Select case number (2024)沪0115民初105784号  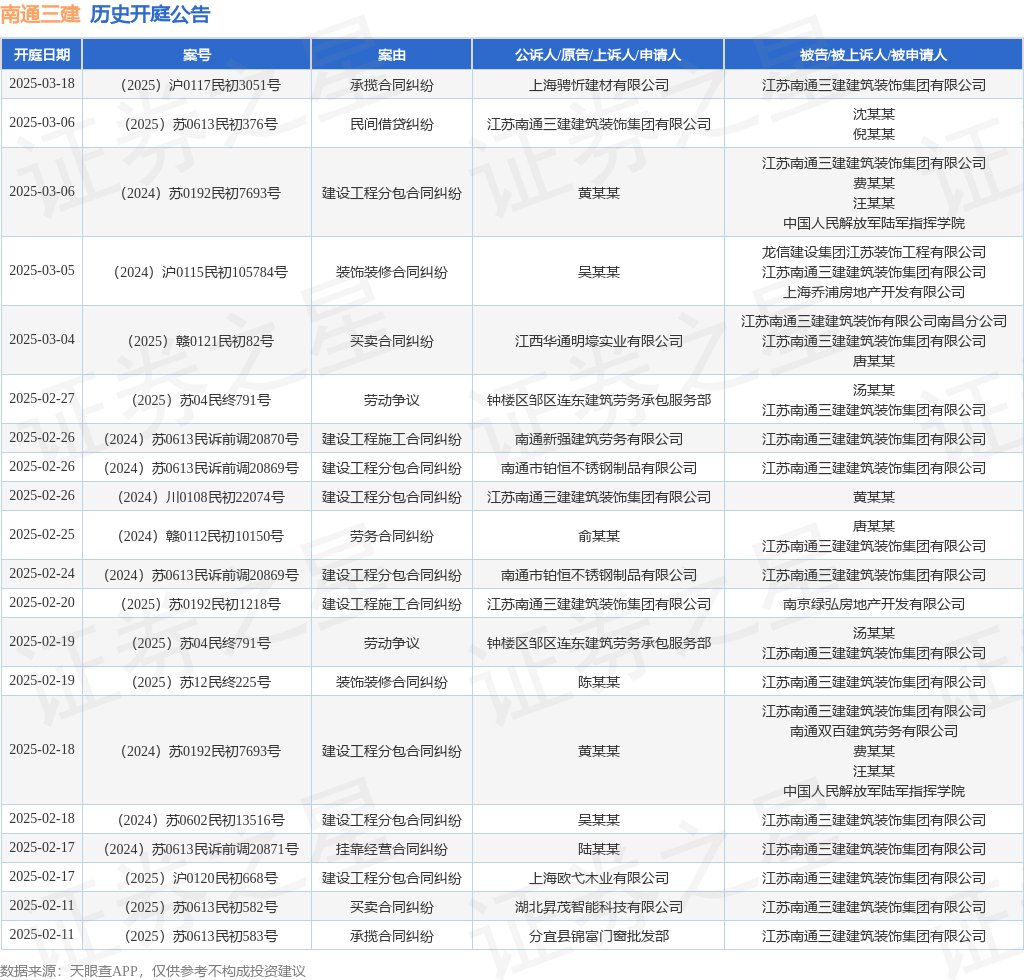pyautogui.click(x=200, y=272)
